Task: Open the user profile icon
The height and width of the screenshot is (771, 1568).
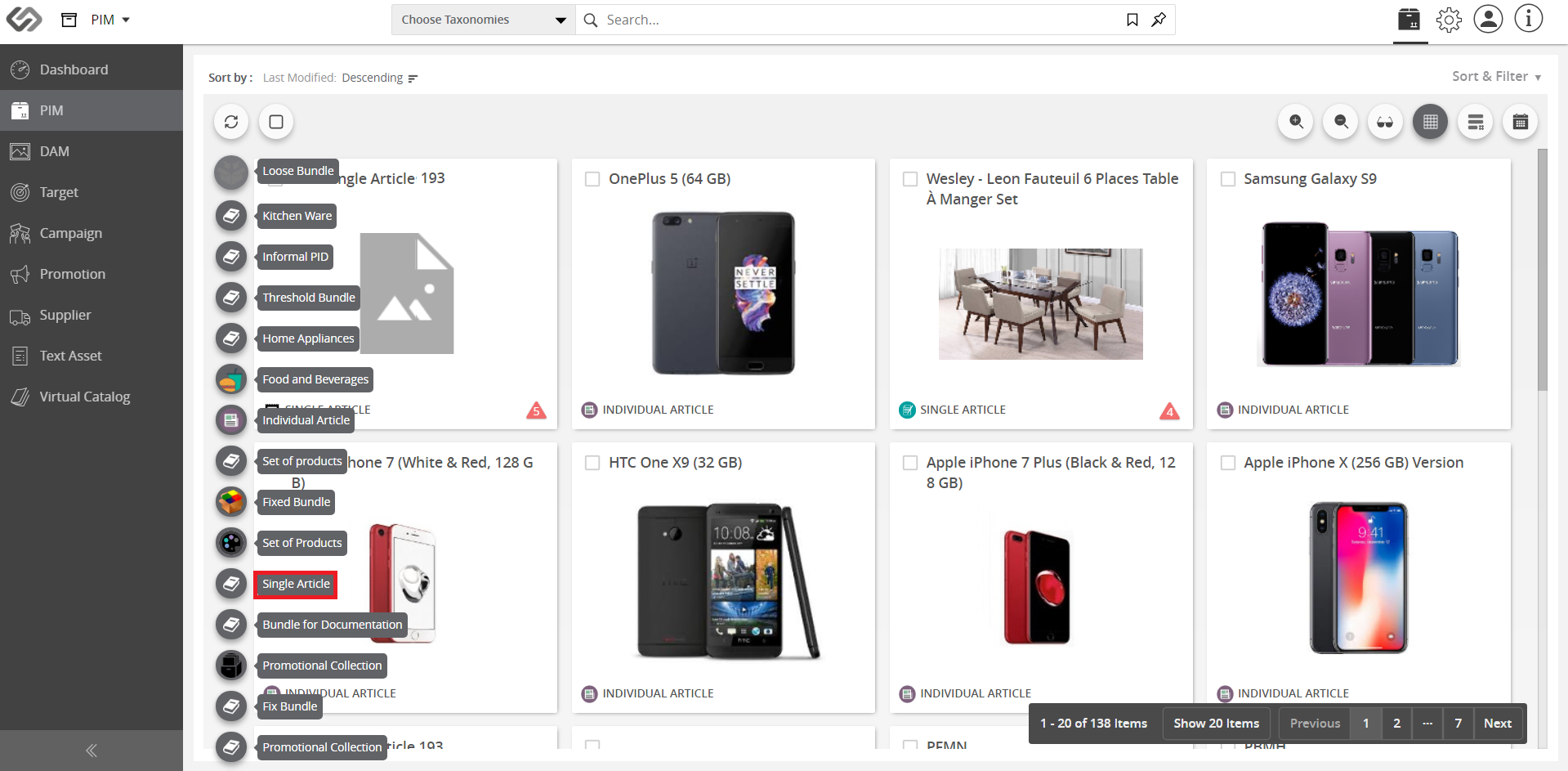Action: click(1488, 19)
